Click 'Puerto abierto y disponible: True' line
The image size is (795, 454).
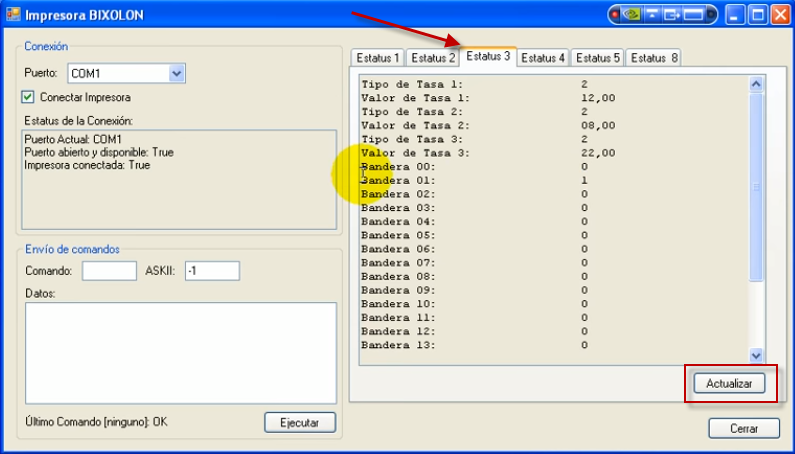tap(99, 152)
